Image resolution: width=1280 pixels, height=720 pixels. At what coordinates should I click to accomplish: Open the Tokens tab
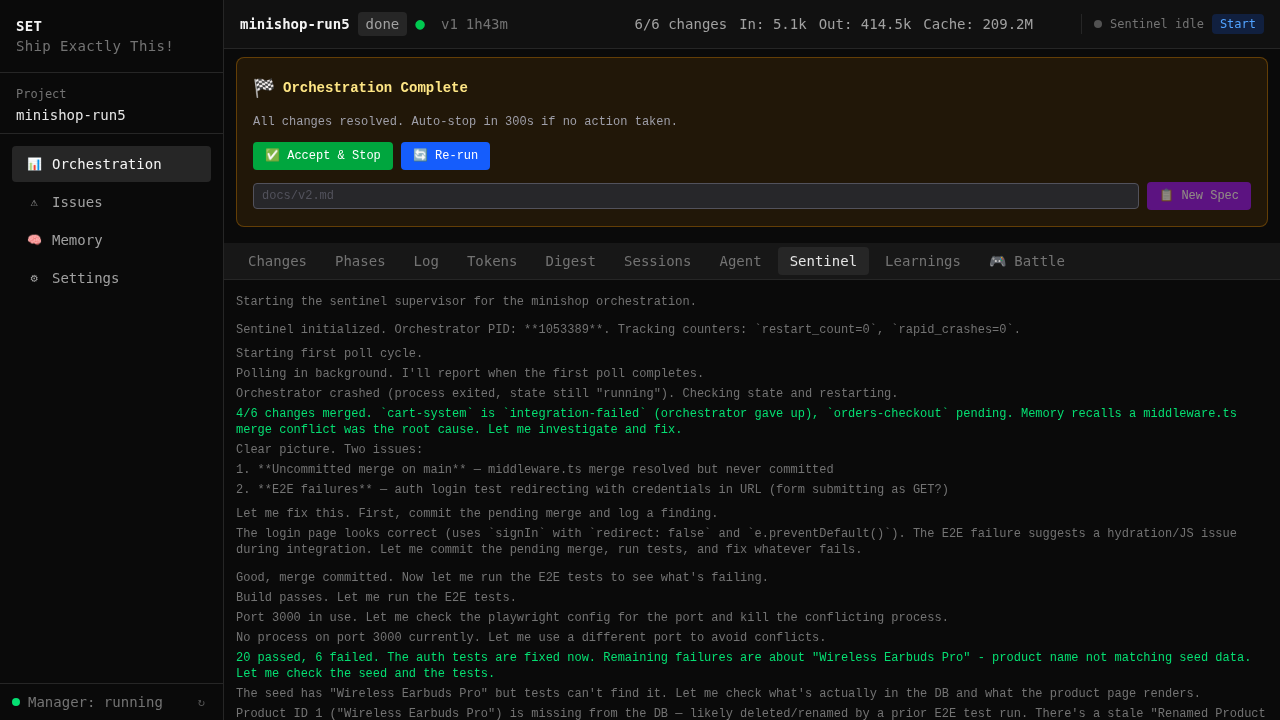tap(491, 260)
